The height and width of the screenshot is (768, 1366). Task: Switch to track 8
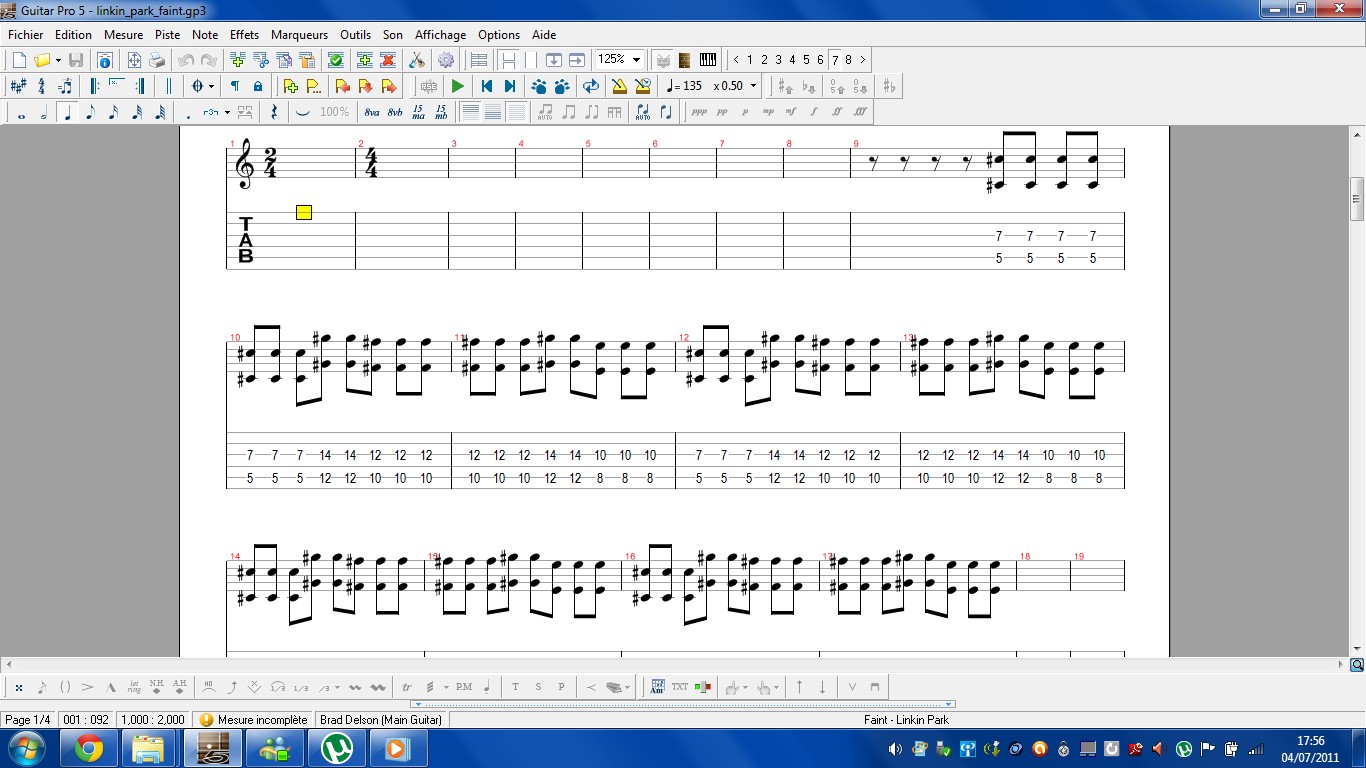[849, 60]
